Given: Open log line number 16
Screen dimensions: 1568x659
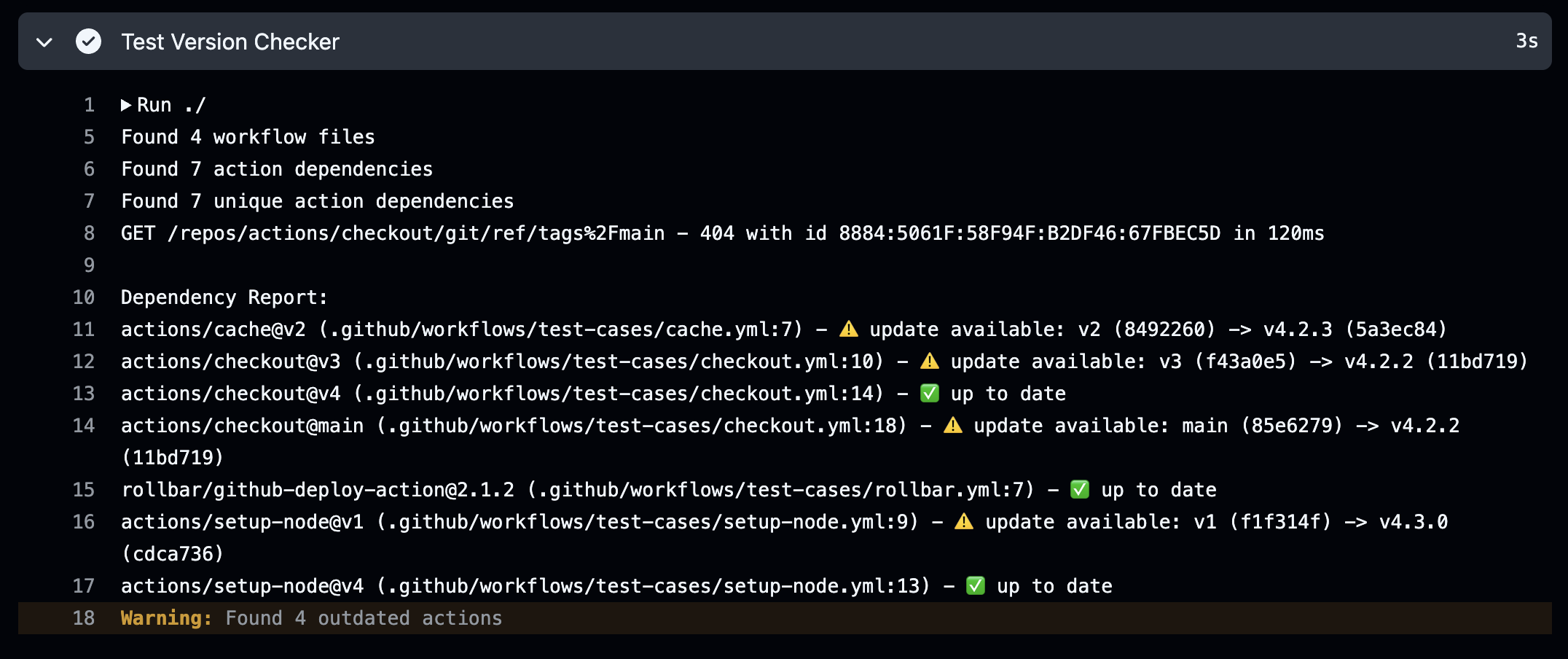Looking at the screenshot, I should tap(84, 522).
